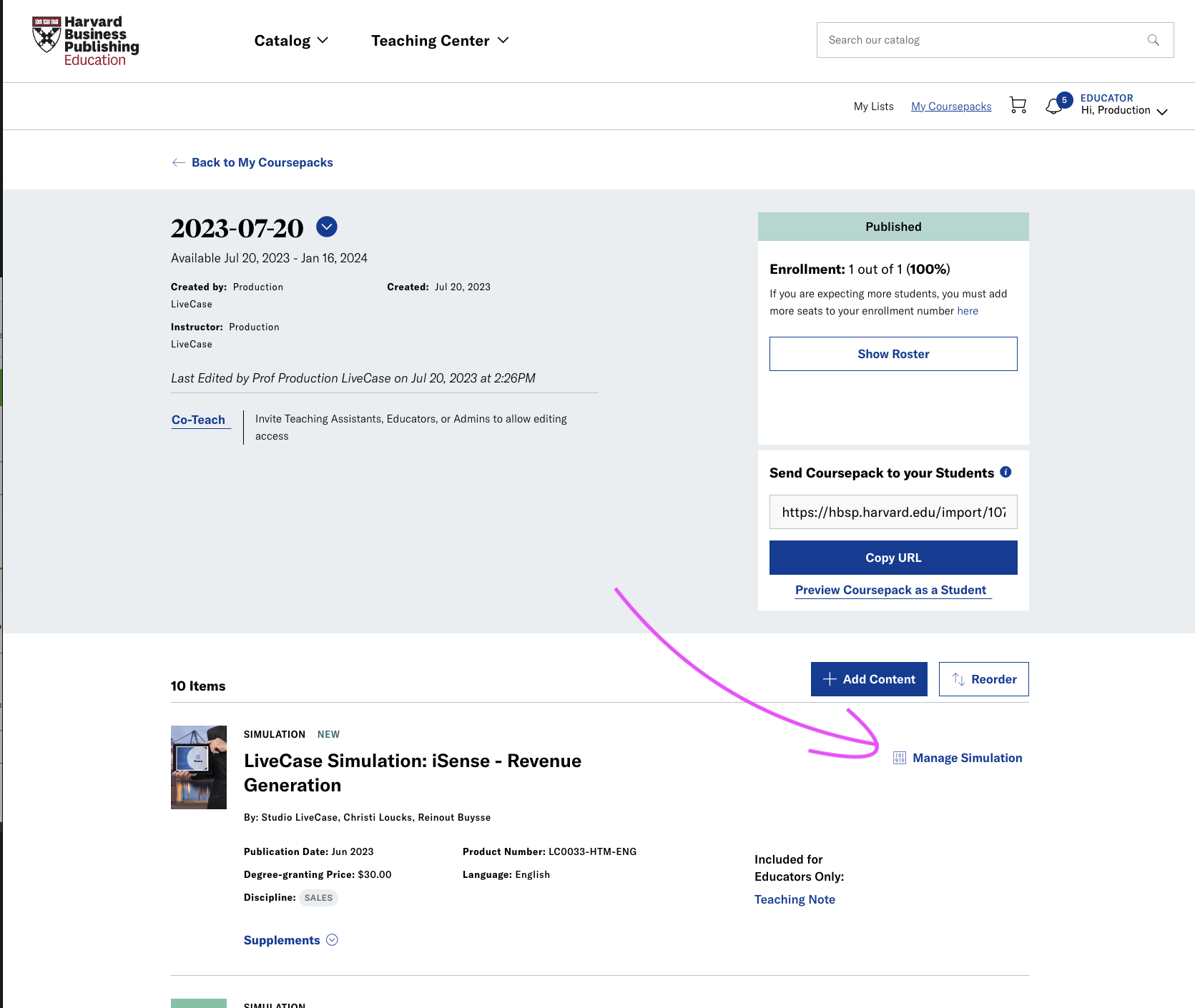The height and width of the screenshot is (1008, 1195).
Task: Click the info icon beside Send Coursepack
Action: (x=1005, y=472)
